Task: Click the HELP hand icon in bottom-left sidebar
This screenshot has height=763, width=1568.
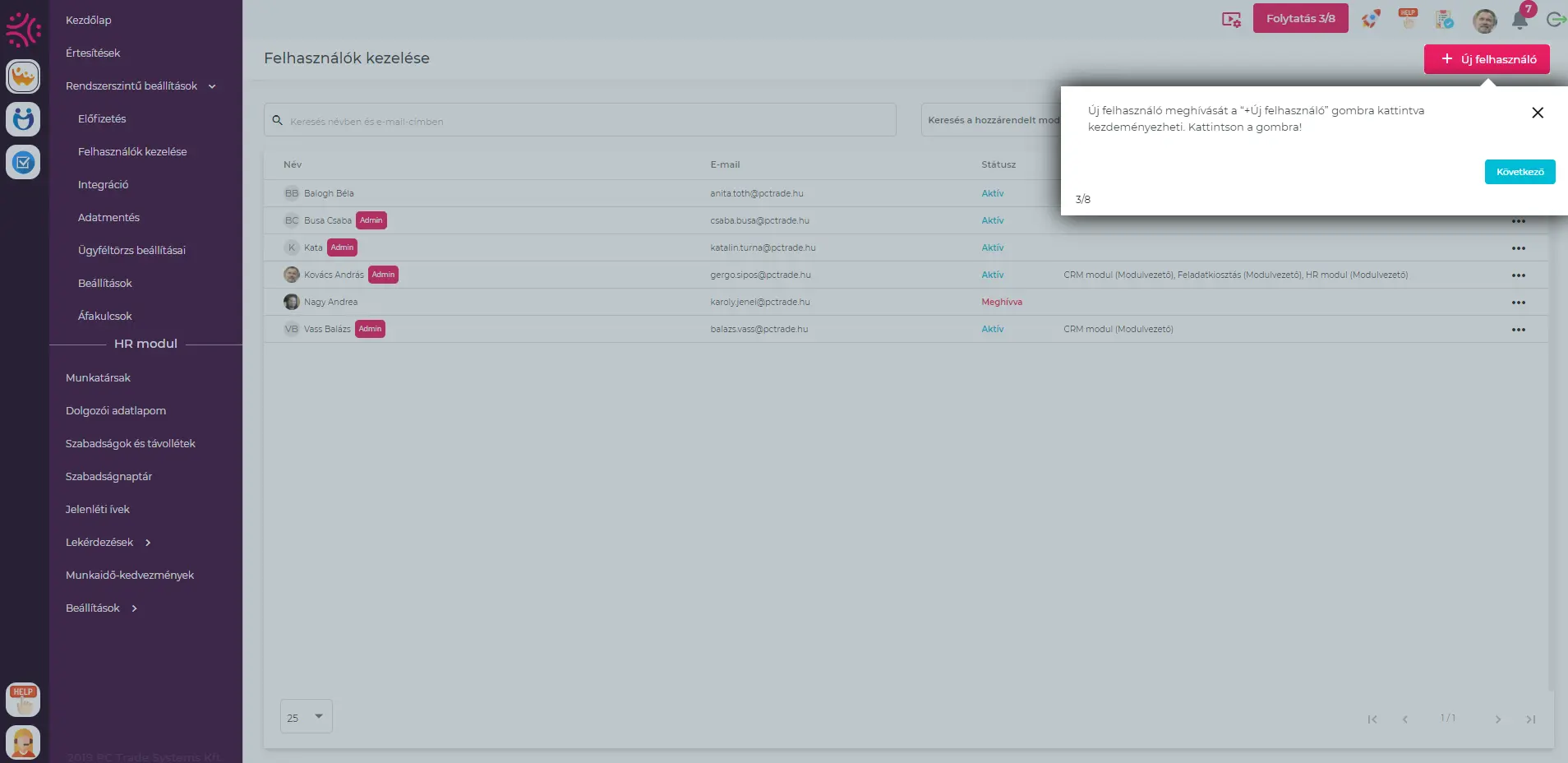Action: pyautogui.click(x=23, y=700)
